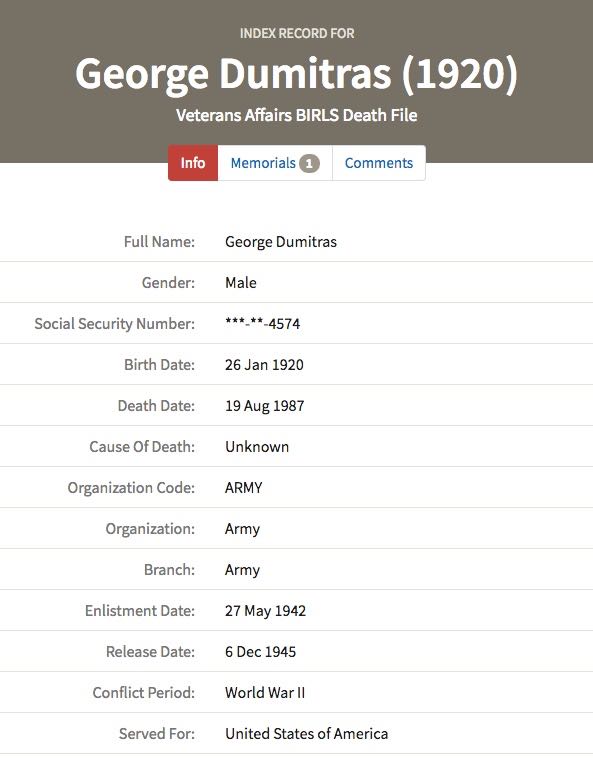The image size is (593, 758).
Task: Click the Birth Date value 26 Jan 1920
Action: [264, 364]
